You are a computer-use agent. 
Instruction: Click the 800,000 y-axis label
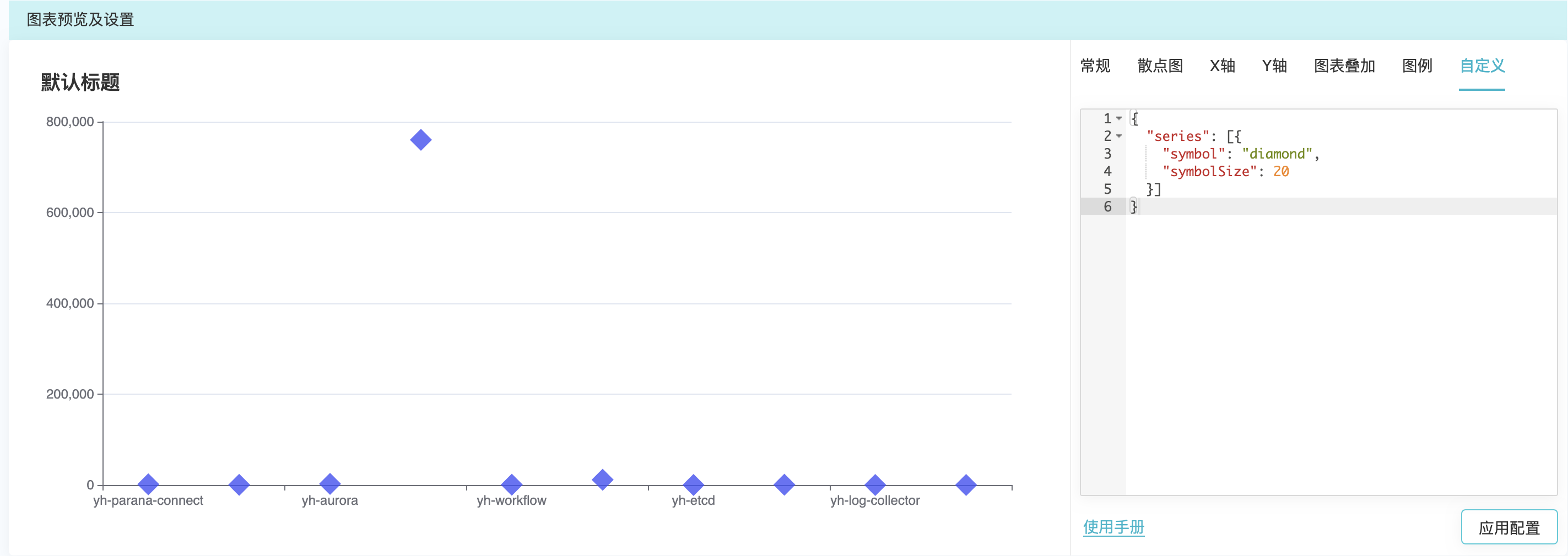point(70,122)
